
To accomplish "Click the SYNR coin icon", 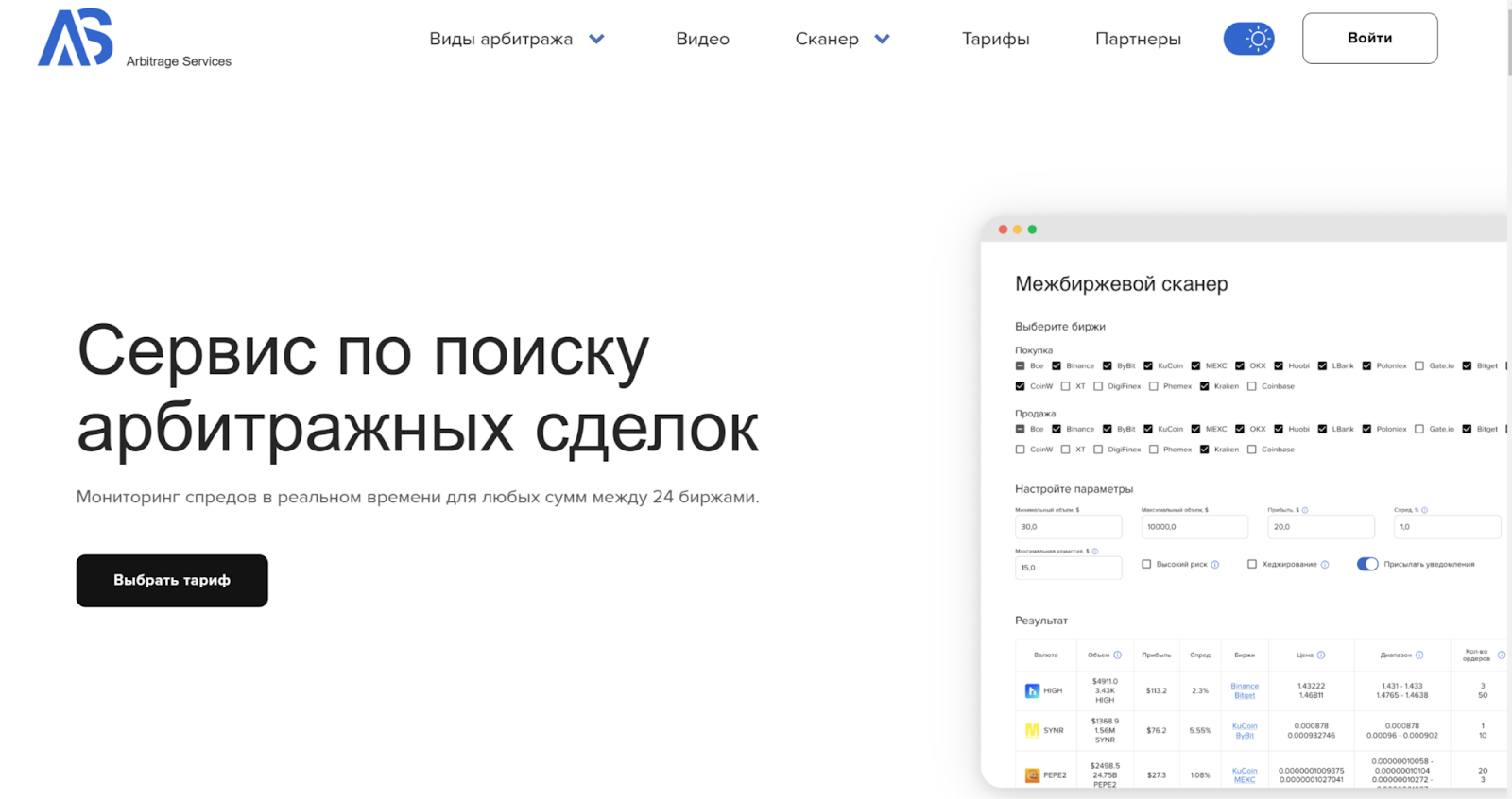I will pyautogui.click(x=1032, y=731).
